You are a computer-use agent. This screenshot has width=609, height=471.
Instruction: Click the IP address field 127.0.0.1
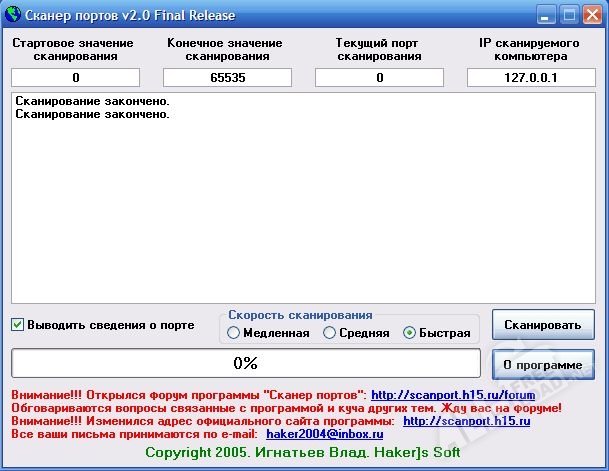[531, 78]
